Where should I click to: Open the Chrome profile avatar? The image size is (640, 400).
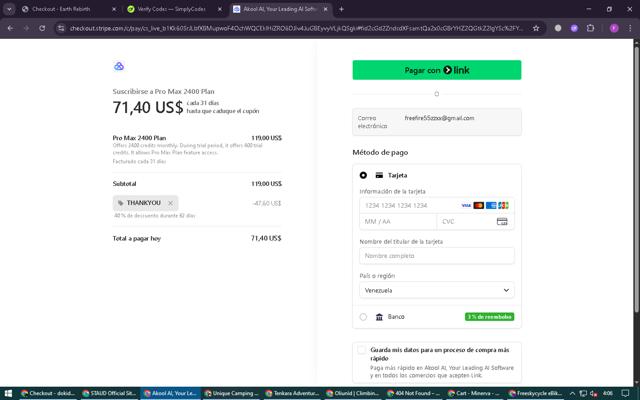coord(614,28)
